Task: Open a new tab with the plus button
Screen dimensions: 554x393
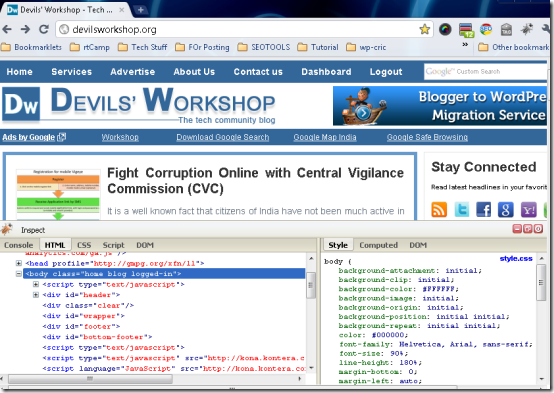Action: coord(141,10)
